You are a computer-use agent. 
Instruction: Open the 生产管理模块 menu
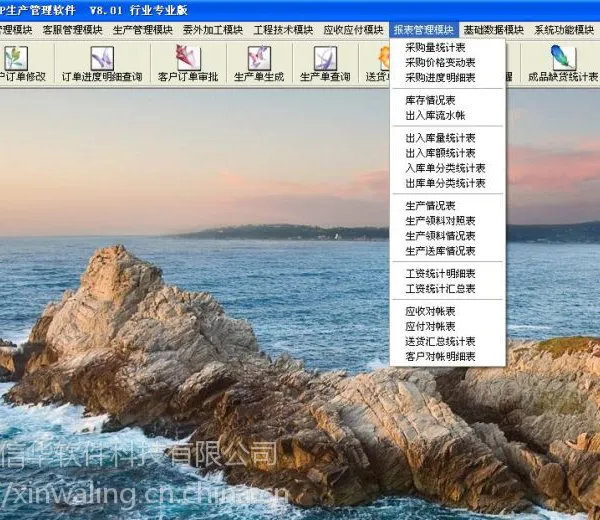143,30
